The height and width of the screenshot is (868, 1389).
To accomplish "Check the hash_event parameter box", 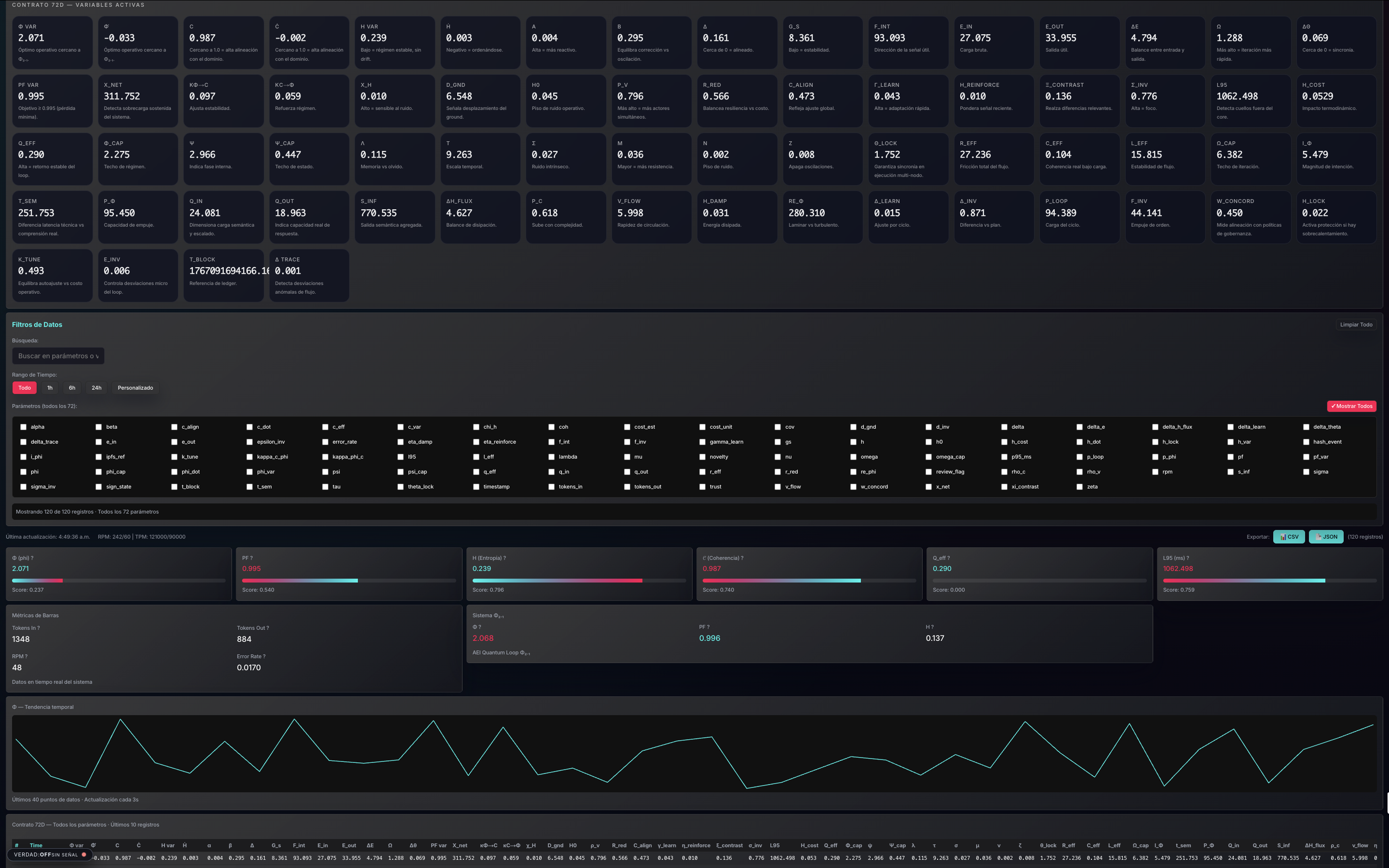I will click(x=1306, y=442).
